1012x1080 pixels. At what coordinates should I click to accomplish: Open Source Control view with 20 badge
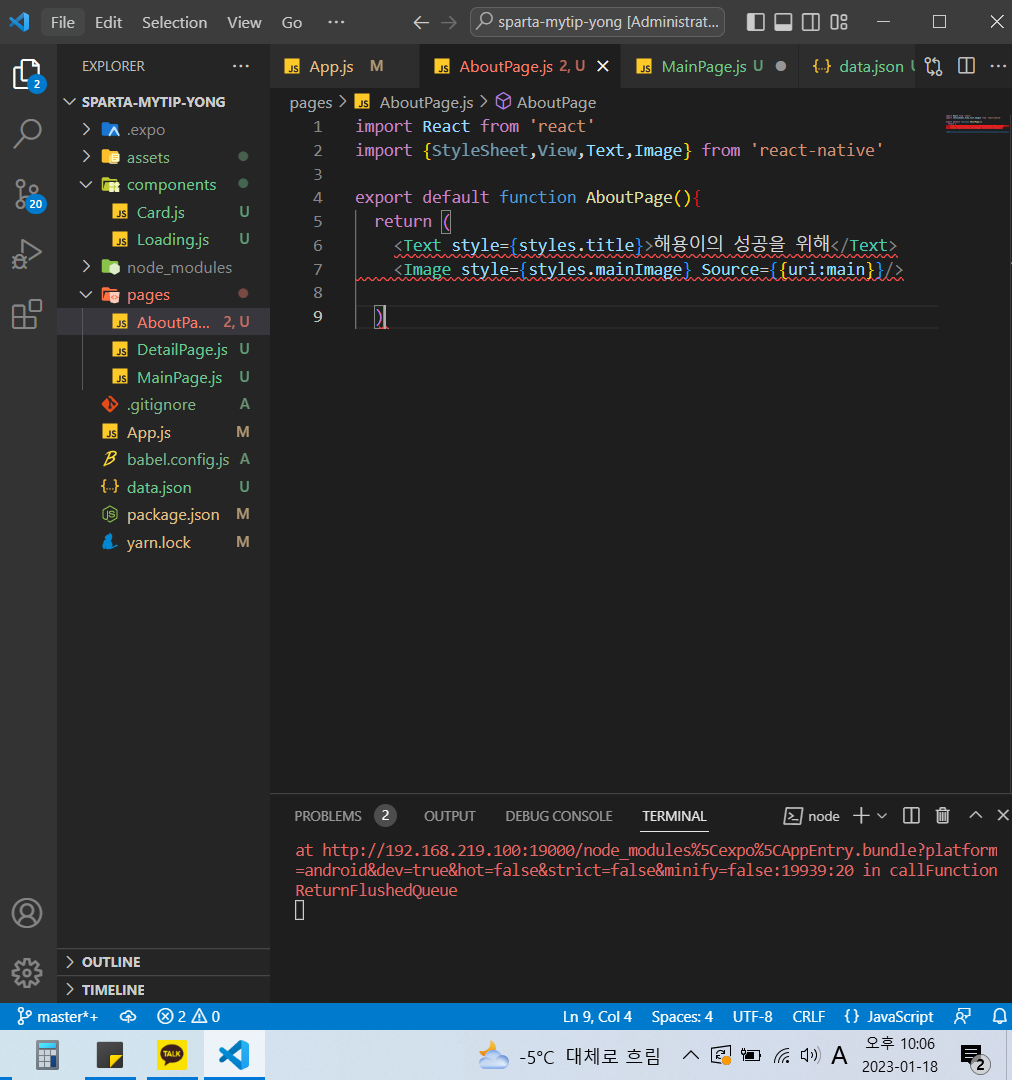pyautogui.click(x=28, y=195)
